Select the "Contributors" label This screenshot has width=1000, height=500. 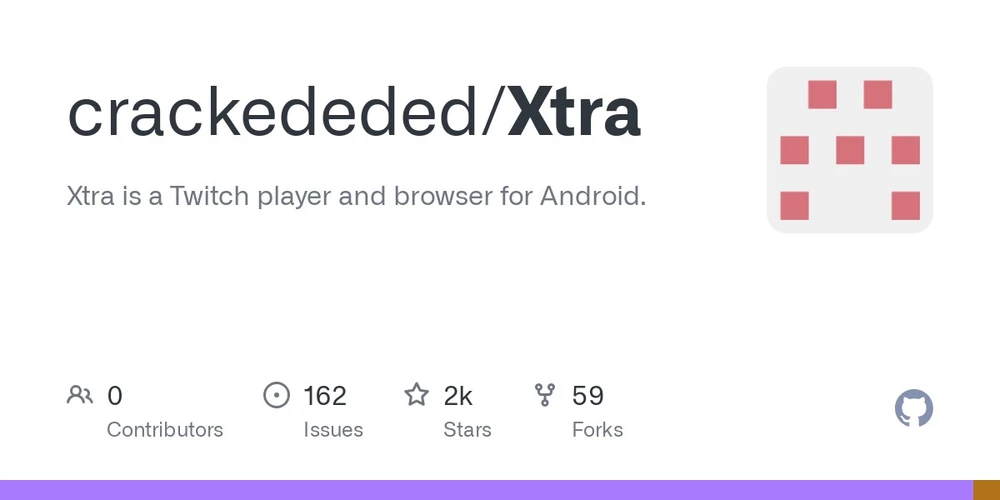click(x=165, y=430)
